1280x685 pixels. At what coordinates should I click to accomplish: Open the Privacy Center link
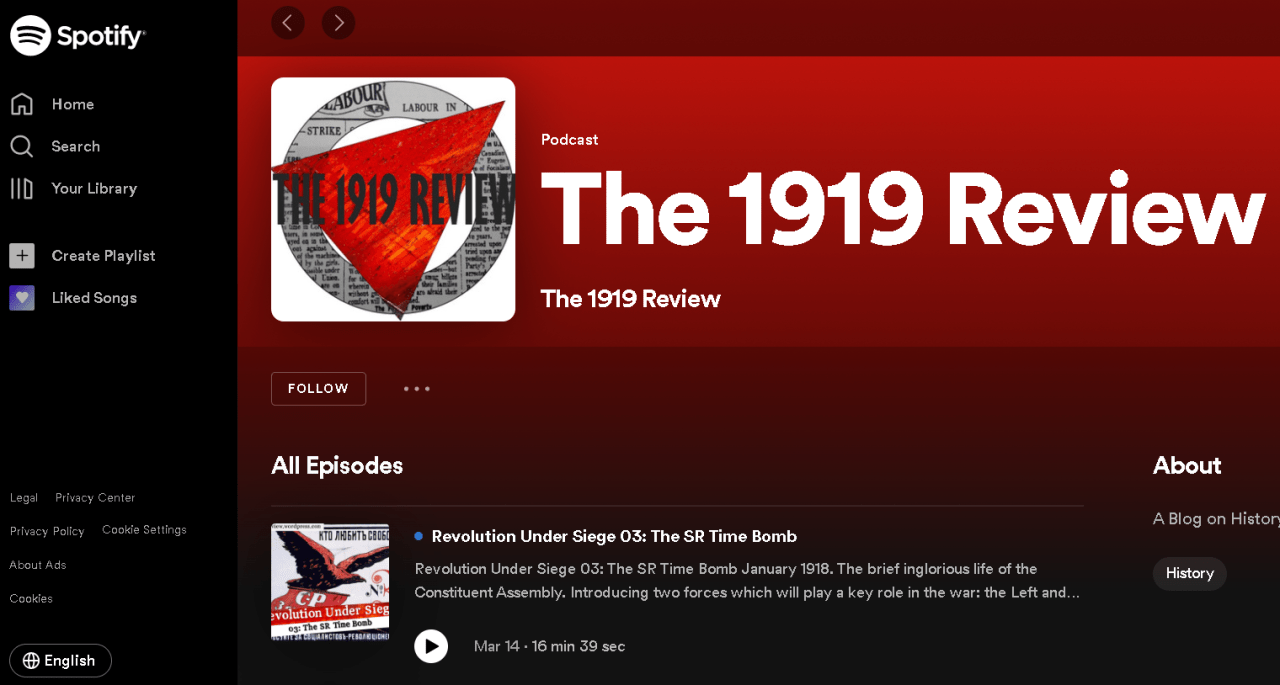tap(95, 498)
